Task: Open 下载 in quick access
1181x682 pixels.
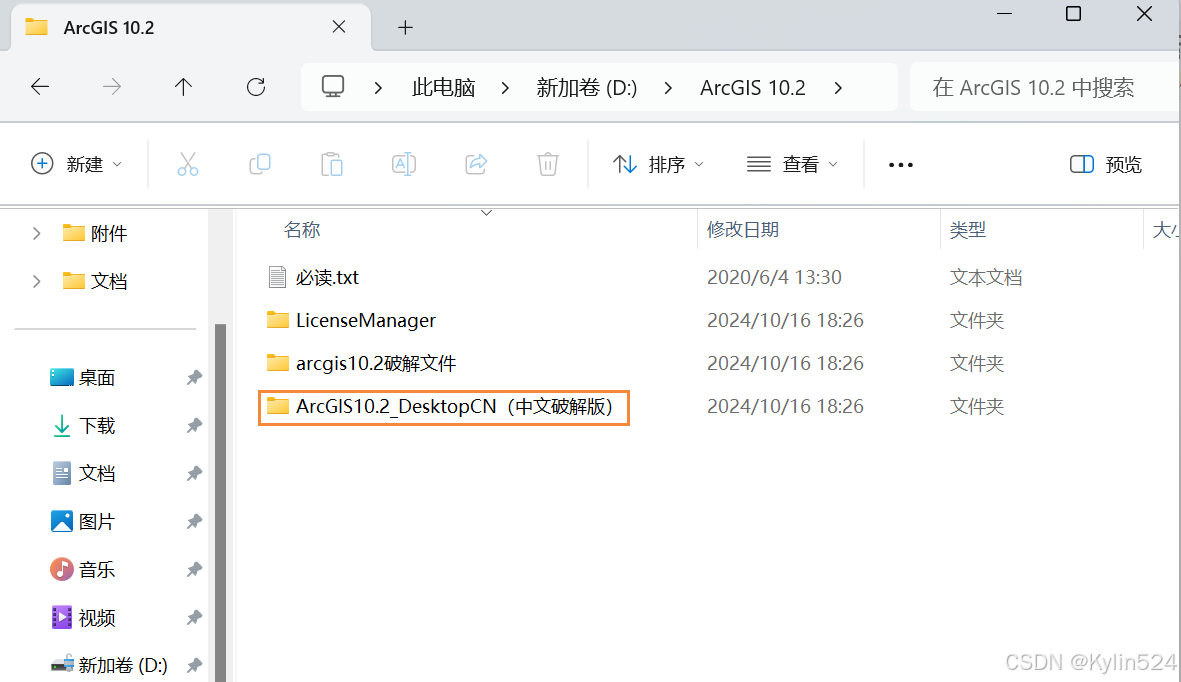Action: coord(82,426)
